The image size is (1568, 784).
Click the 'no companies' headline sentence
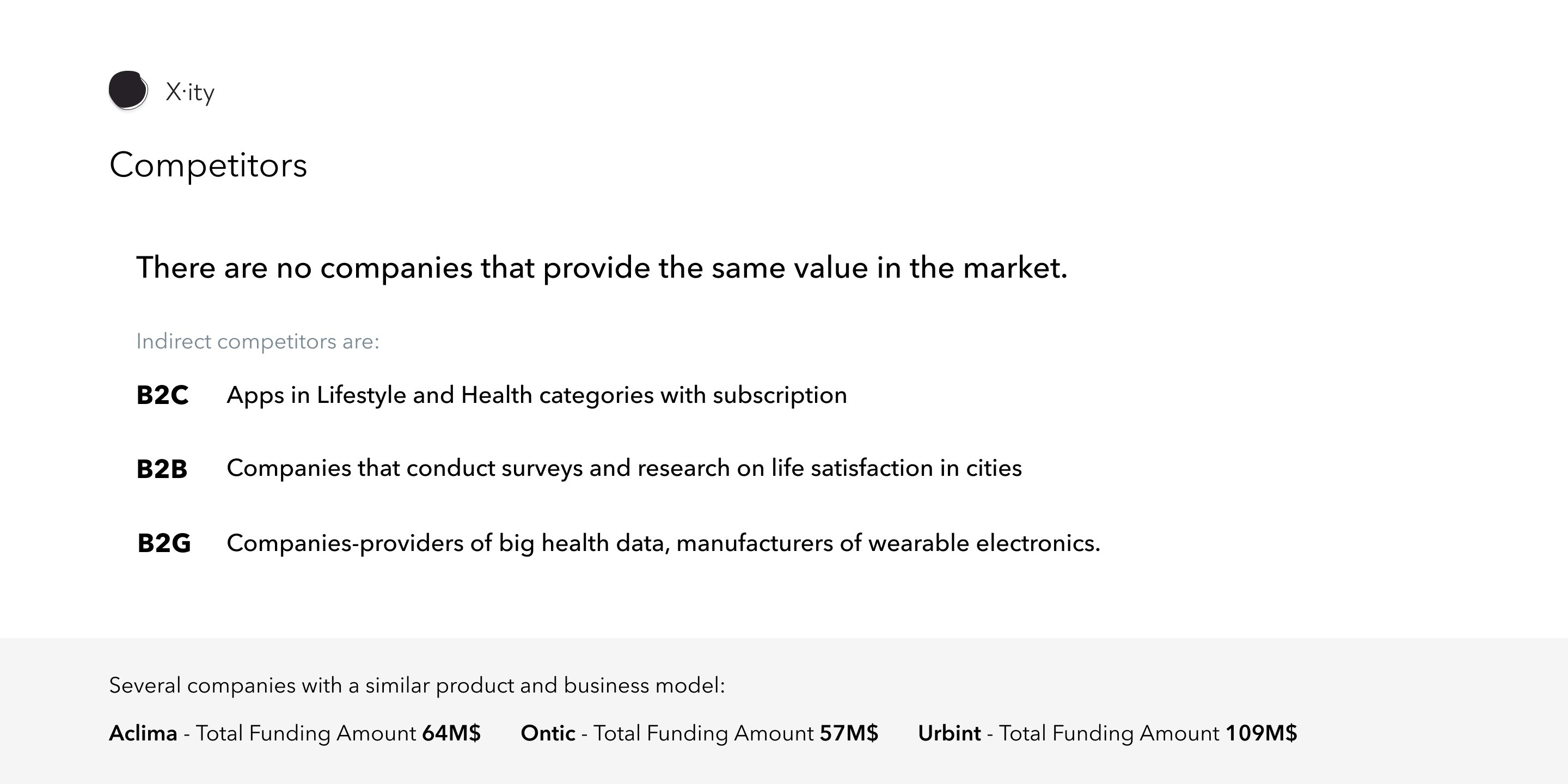pyautogui.click(x=602, y=268)
